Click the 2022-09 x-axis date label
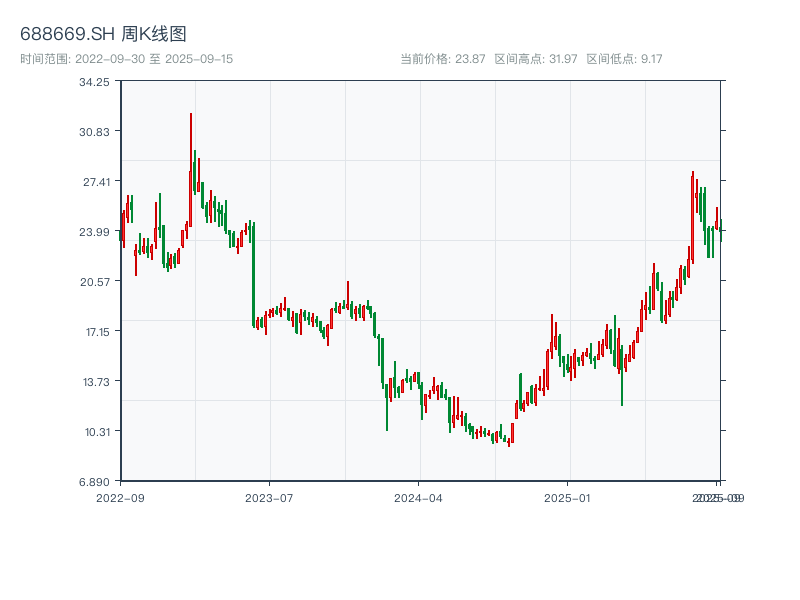The image size is (800, 600). [120, 497]
